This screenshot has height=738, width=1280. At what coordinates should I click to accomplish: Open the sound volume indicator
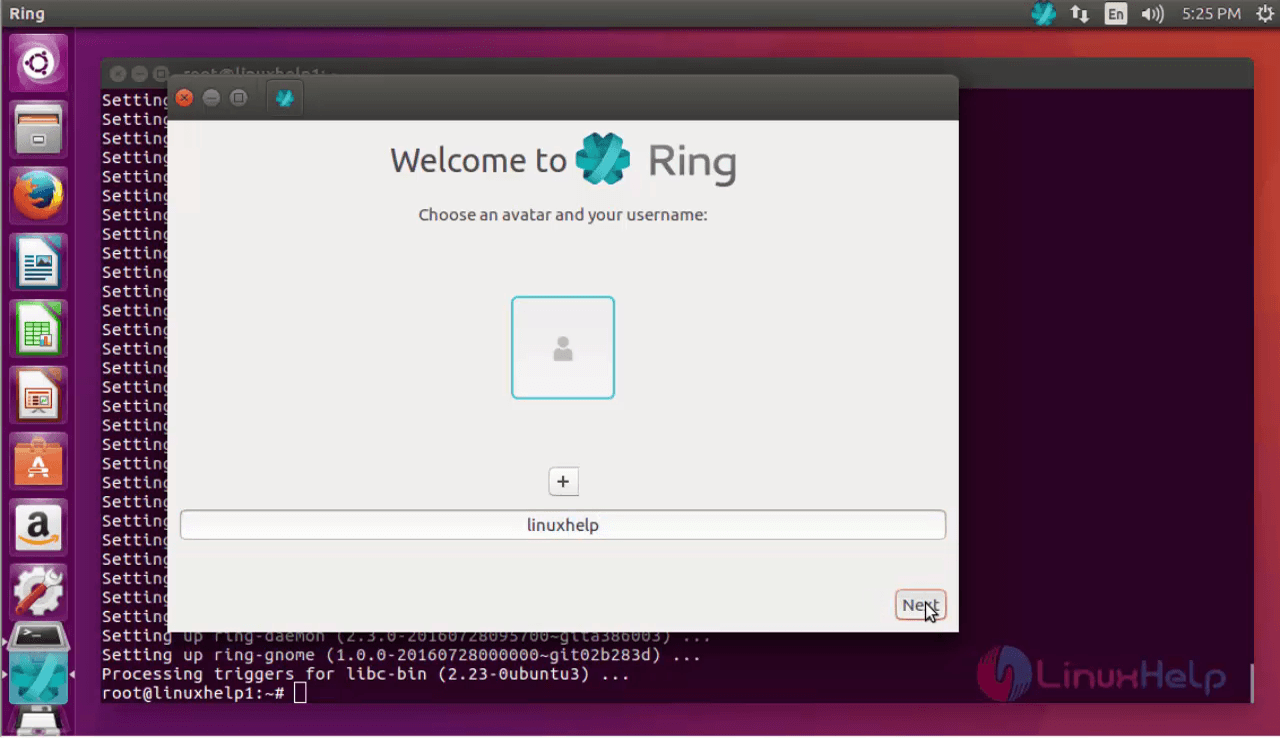(1153, 14)
